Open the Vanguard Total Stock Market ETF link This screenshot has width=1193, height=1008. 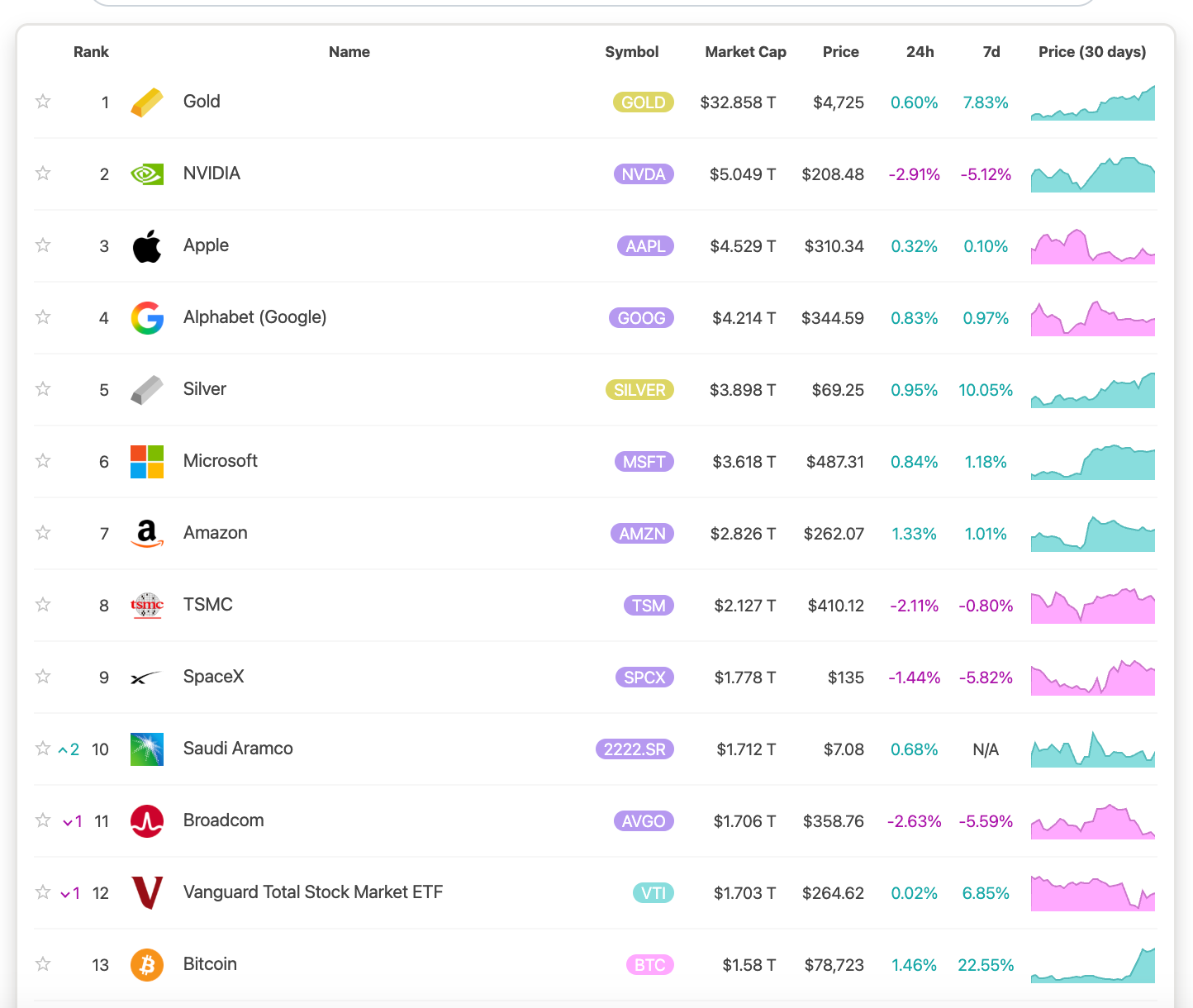point(313,892)
